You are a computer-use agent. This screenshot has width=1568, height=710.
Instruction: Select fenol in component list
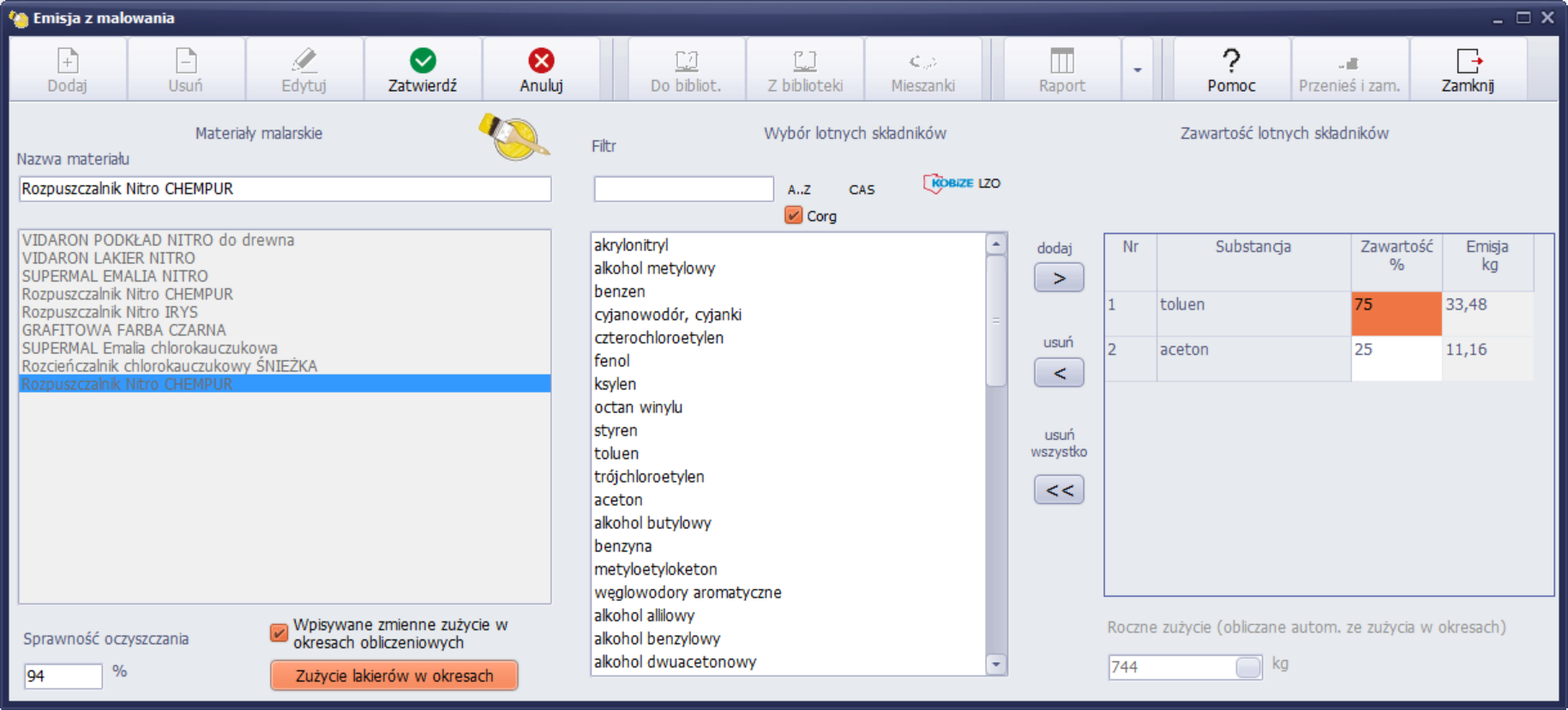click(x=789, y=361)
